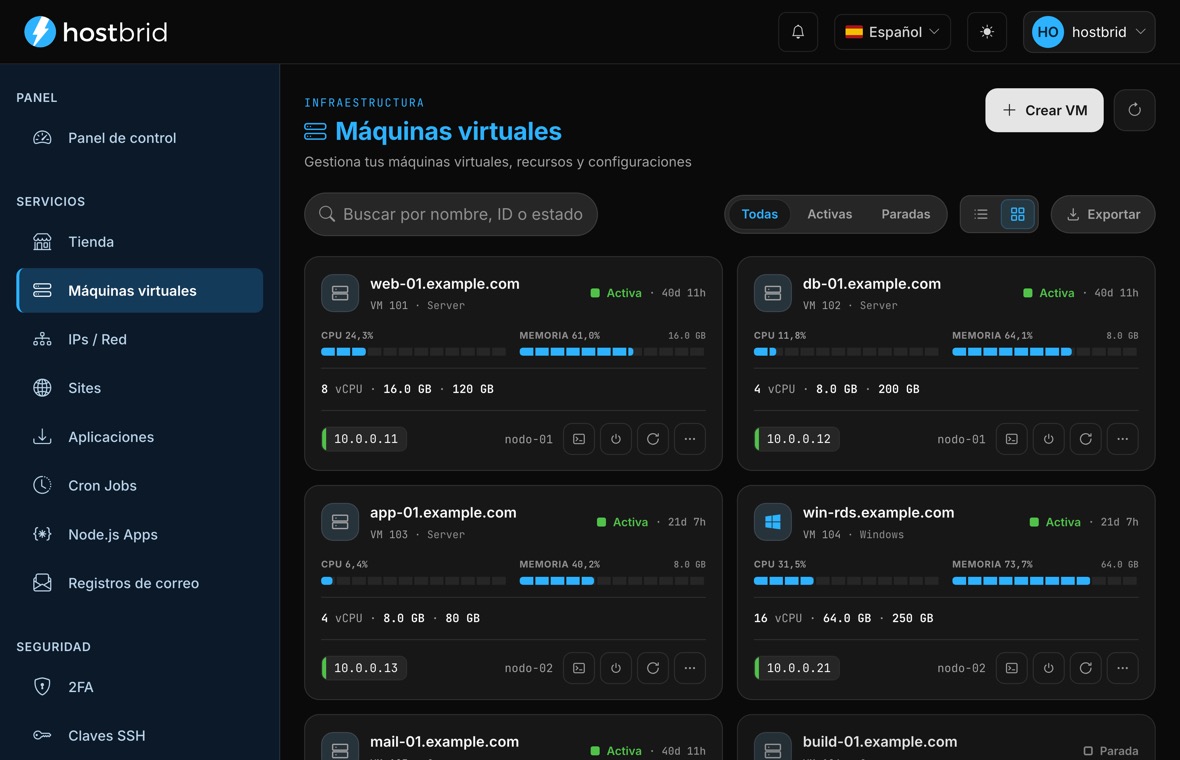Select the Activas filter tab
This screenshot has height=760, width=1180.
(829, 214)
